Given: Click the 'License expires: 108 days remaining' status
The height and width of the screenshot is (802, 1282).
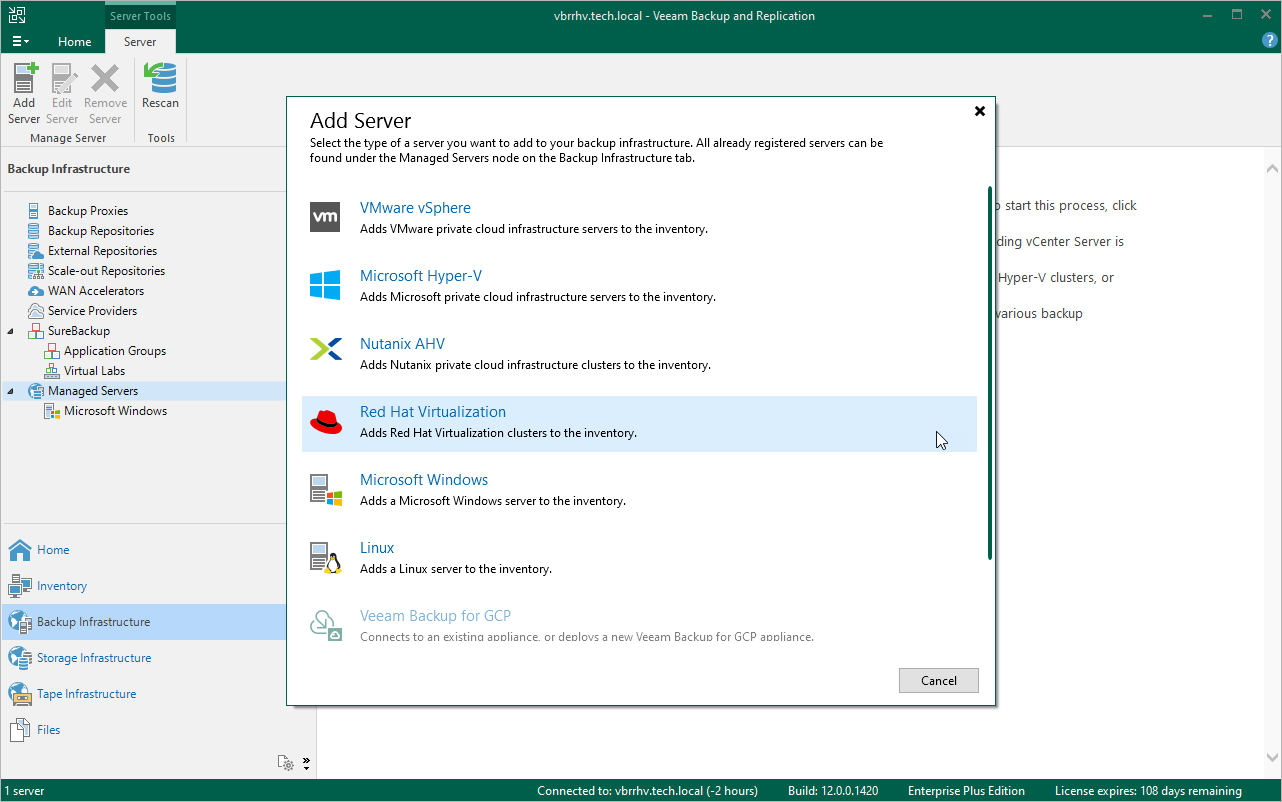Looking at the screenshot, I should click(1148, 791).
